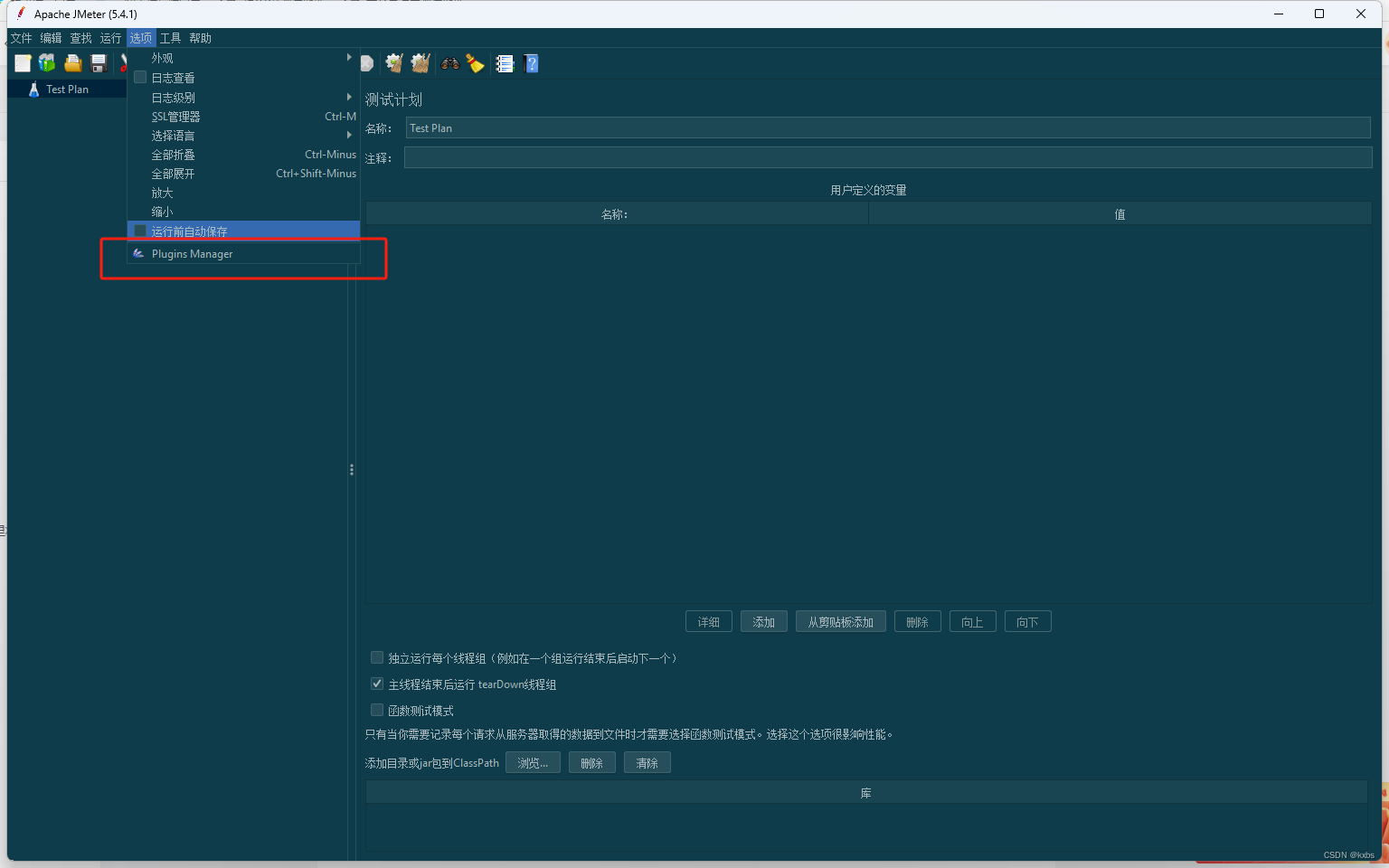Viewport: 1389px width, 868px height.
Task: Click 删除 button next to 浏览...
Action: (592, 763)
